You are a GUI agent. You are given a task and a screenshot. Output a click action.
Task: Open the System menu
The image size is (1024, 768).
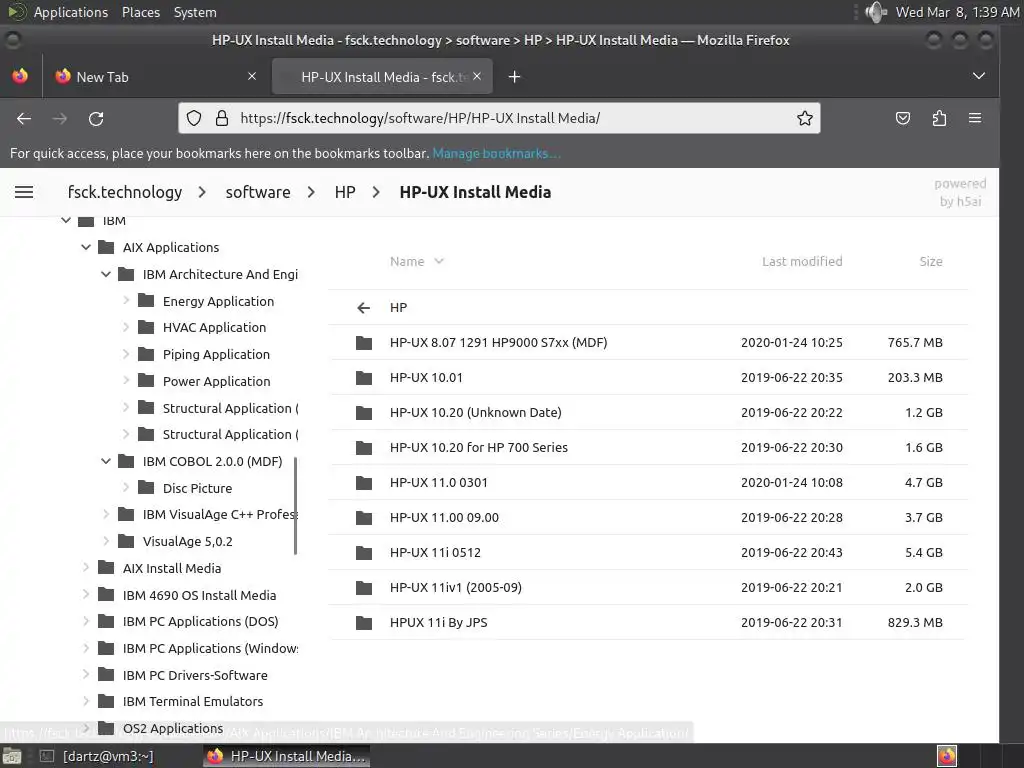(x=195, y=12)
